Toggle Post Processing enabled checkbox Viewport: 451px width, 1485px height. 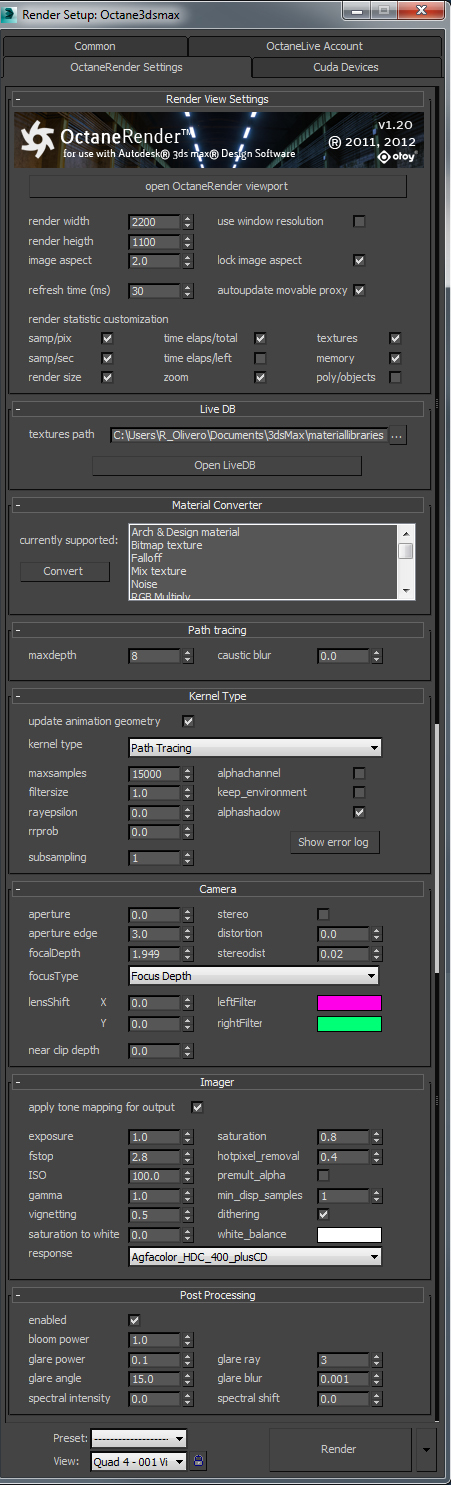(134, 1320)
